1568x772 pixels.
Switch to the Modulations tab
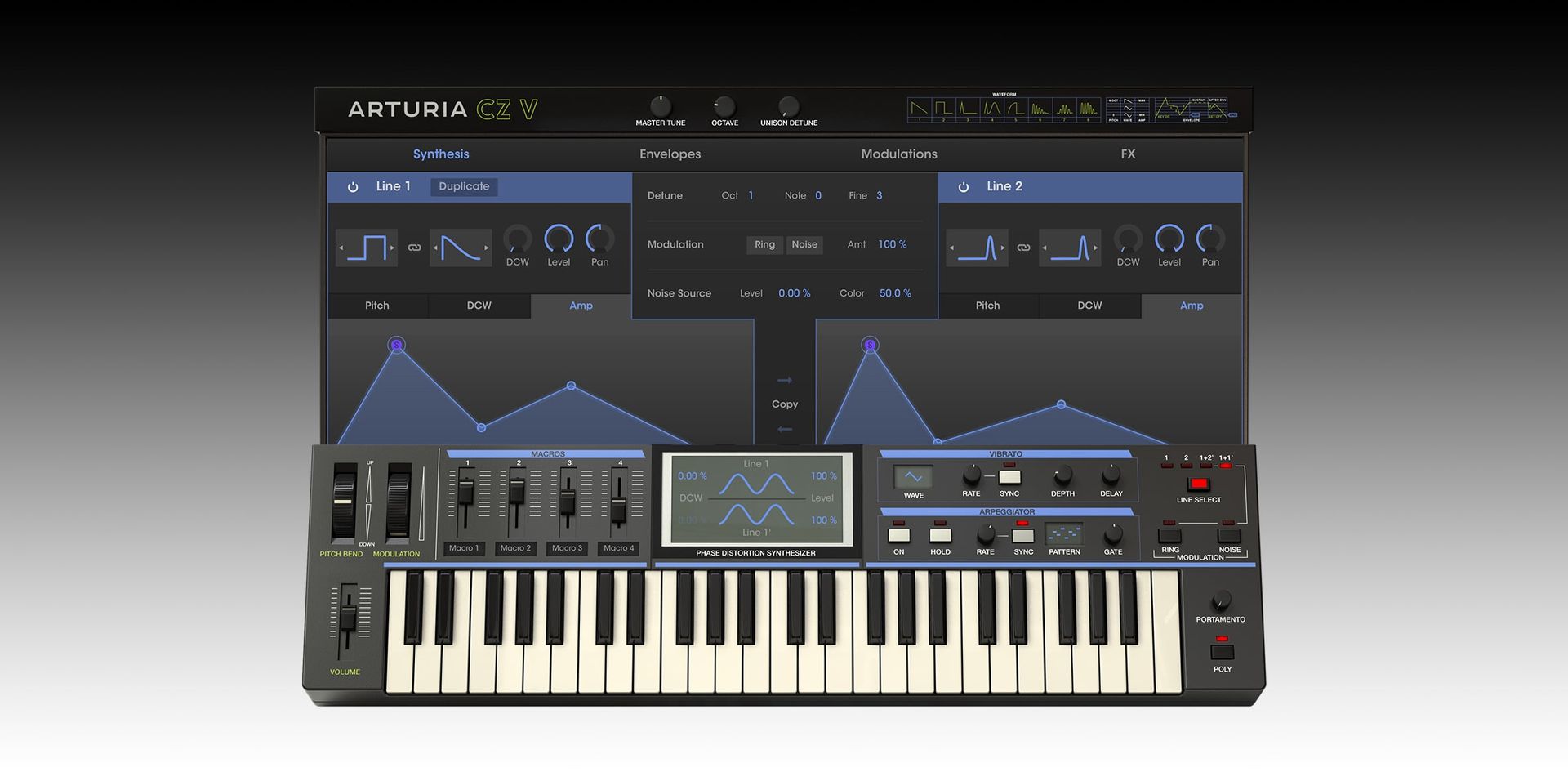[899, 154]
